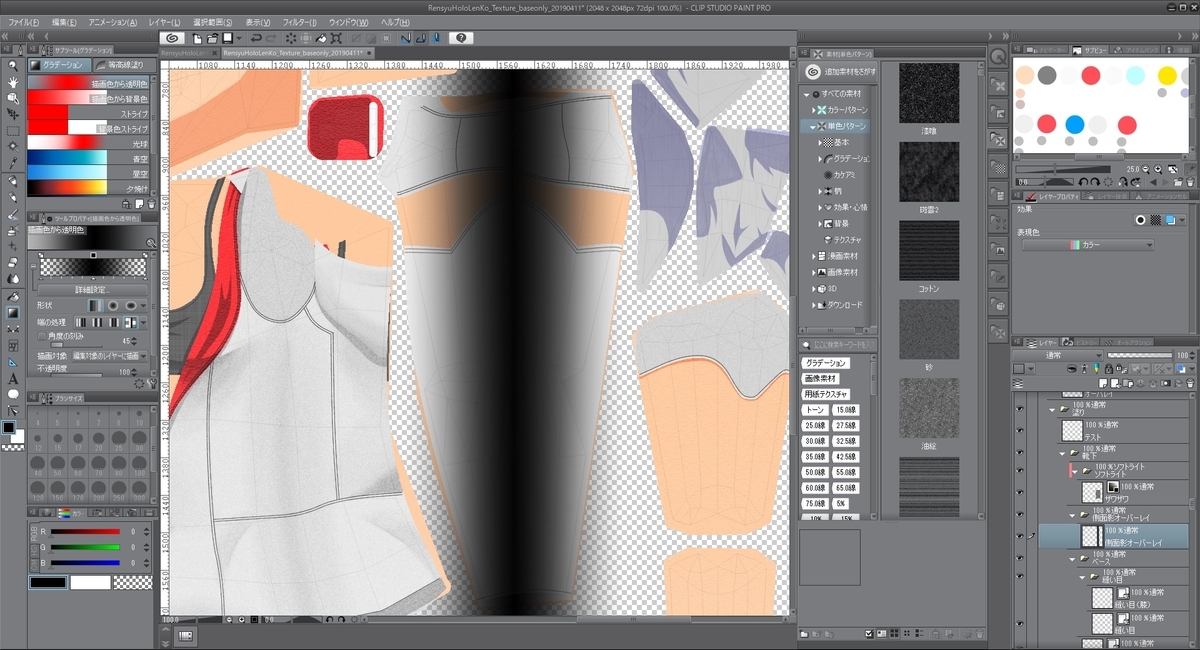Image resolution: width=1200 pixels, height=650 pixels.
Task: Collapse 縫い目 layer folder
Action: [1083, 577]
